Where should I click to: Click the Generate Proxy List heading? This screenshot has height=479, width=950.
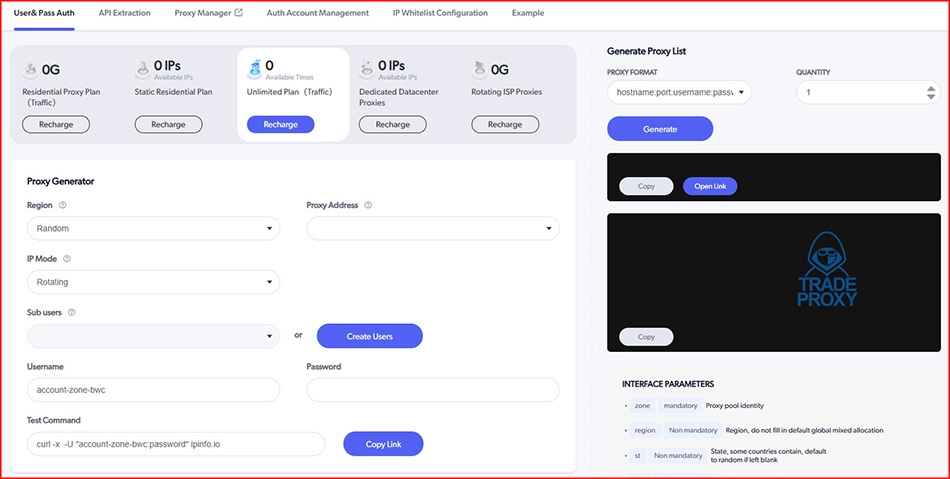pyautogui.click(x=646, y=51)
